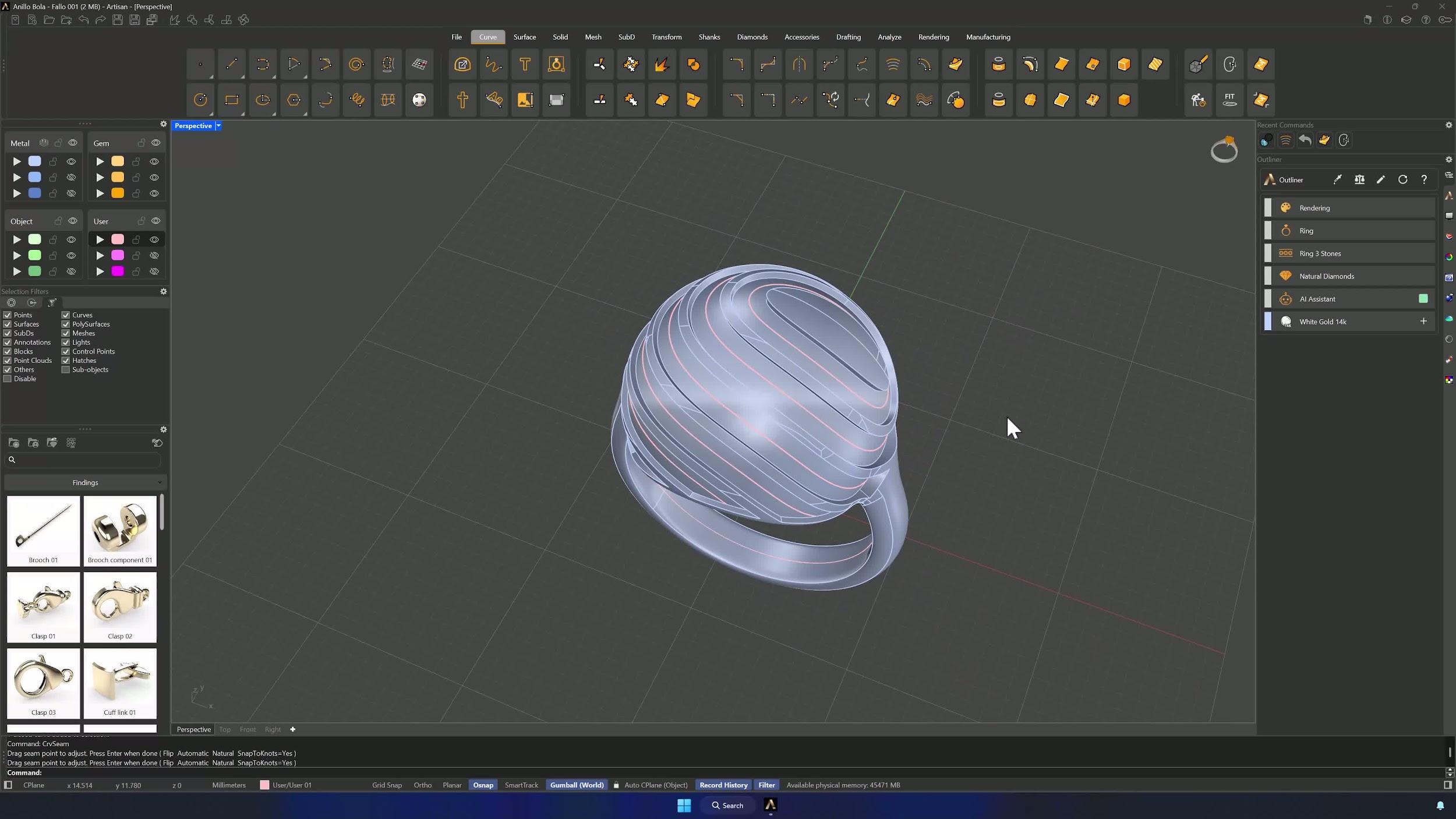Toggle visibility of the Metal layer group
This screenshot has width=1456, height=819.
click(73, 143)
